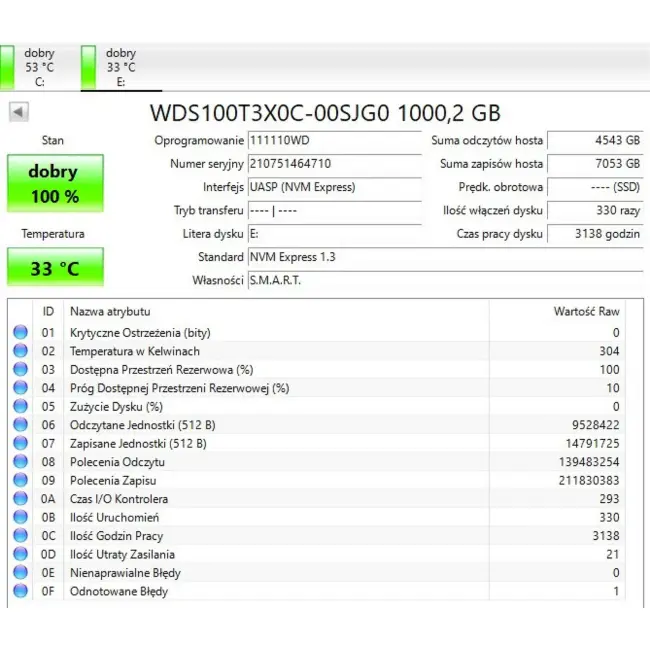Screen dimensions: 650x650
Task: Click raw value 293 for controller time
Action: click(609, 499)
